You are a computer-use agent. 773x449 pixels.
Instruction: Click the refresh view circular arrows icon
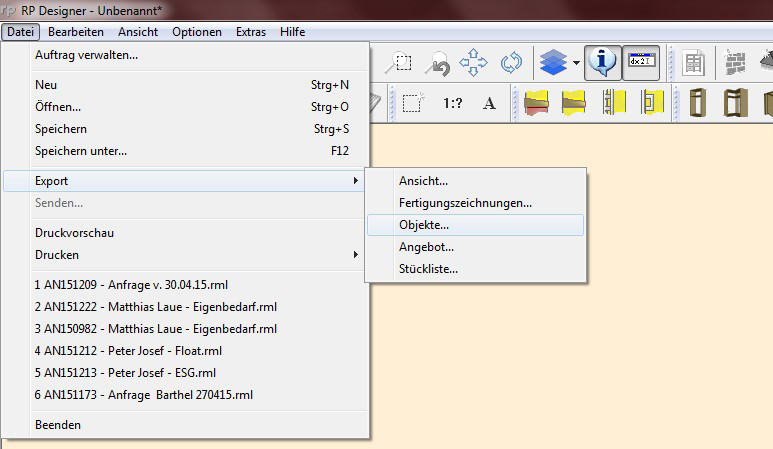511,63
